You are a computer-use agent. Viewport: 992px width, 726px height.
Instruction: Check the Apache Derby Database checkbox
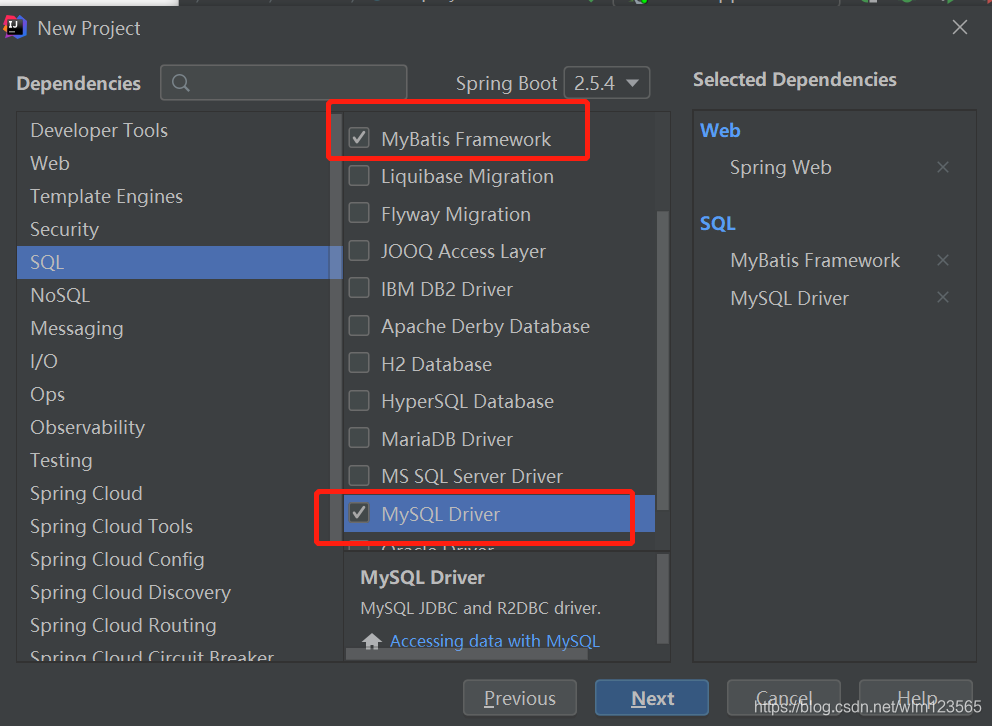(x=359, y=326)
